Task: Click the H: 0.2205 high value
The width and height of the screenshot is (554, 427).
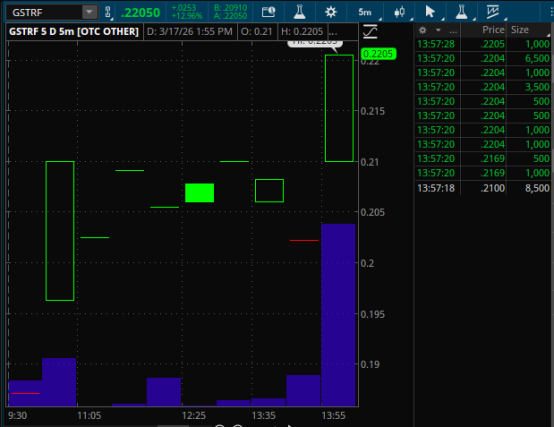Action: tap(302, 32)
